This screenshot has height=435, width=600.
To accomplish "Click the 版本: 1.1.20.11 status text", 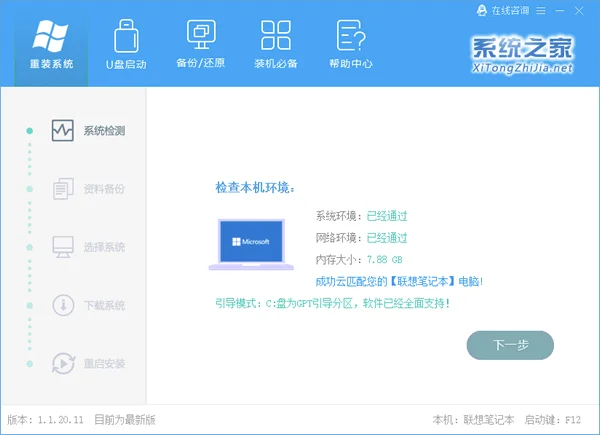I will click(x=45, y=420).
